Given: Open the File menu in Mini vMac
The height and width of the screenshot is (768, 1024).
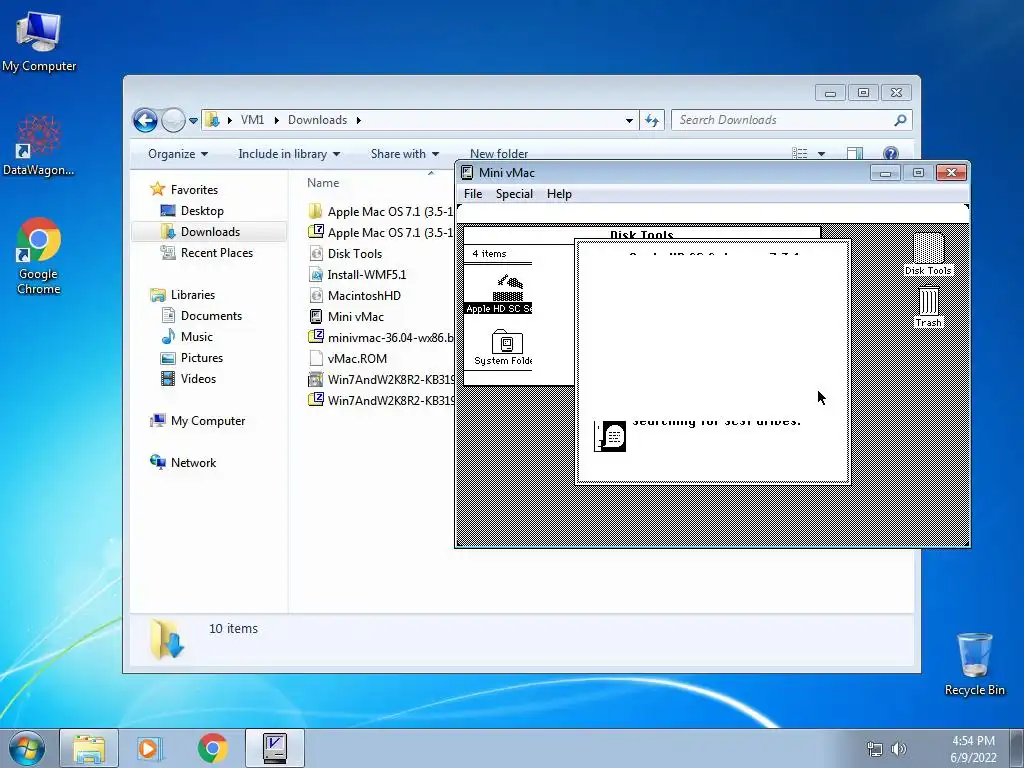Looking at the screenshot, I should coord(473,194).
